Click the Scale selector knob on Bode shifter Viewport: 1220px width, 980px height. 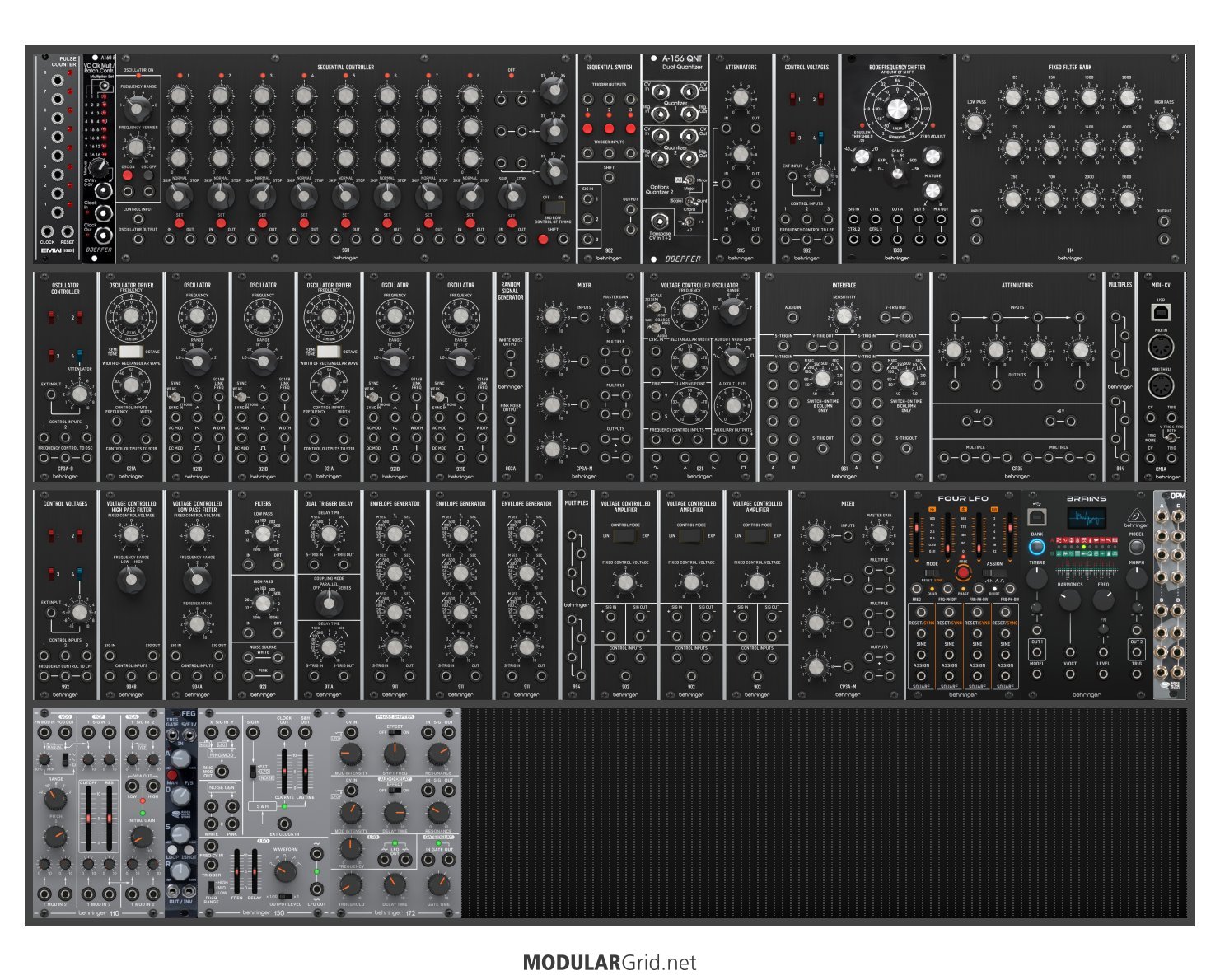click(x=897, y=173)
